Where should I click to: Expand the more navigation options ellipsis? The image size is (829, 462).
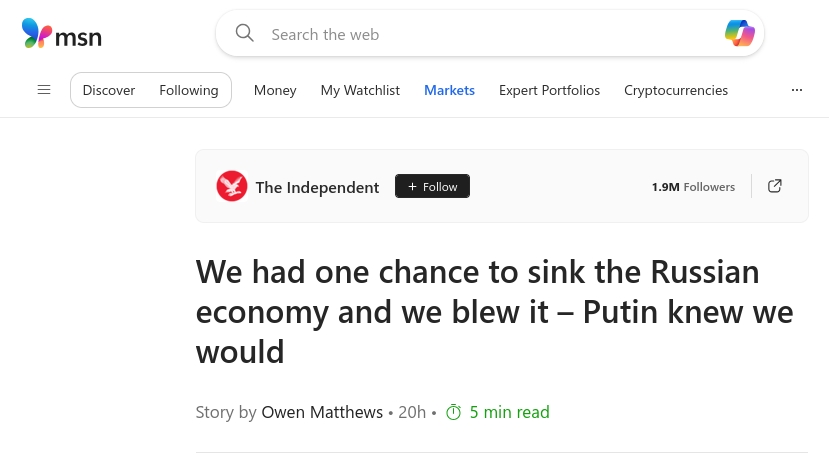coord(797,90)
